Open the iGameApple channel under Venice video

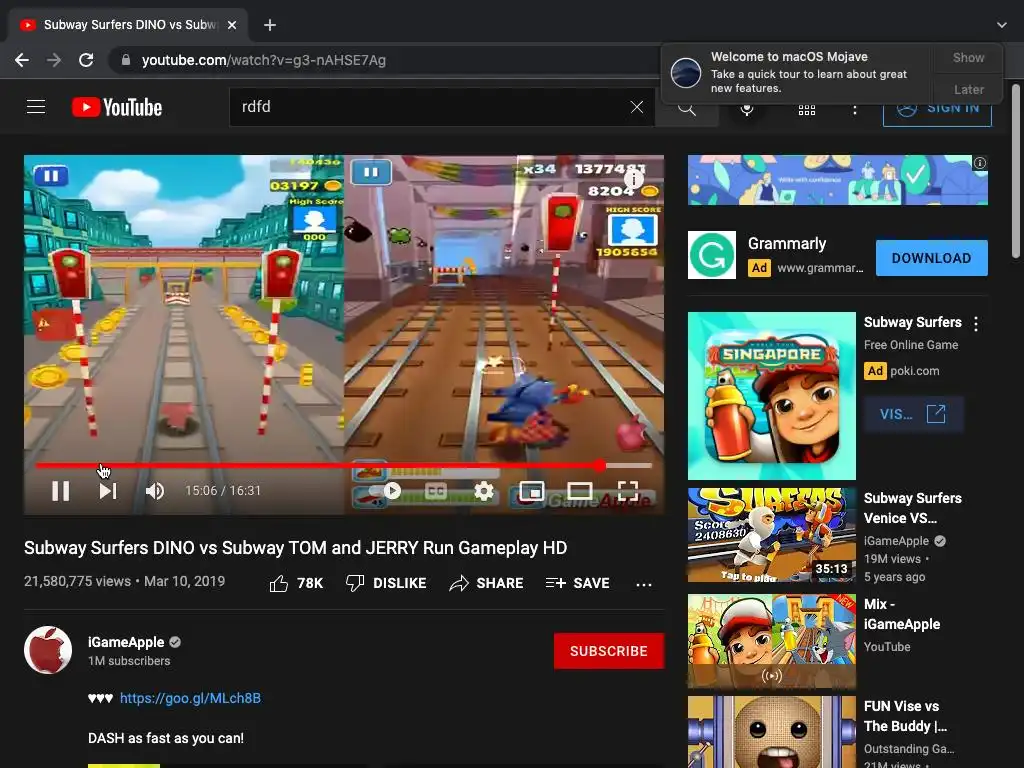pos(896,541)
